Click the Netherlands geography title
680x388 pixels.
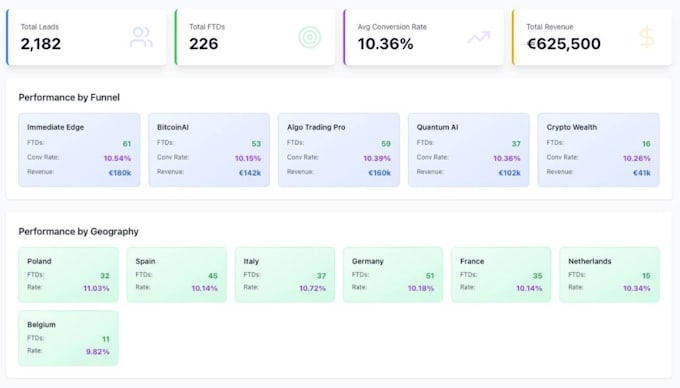(590, 261)
